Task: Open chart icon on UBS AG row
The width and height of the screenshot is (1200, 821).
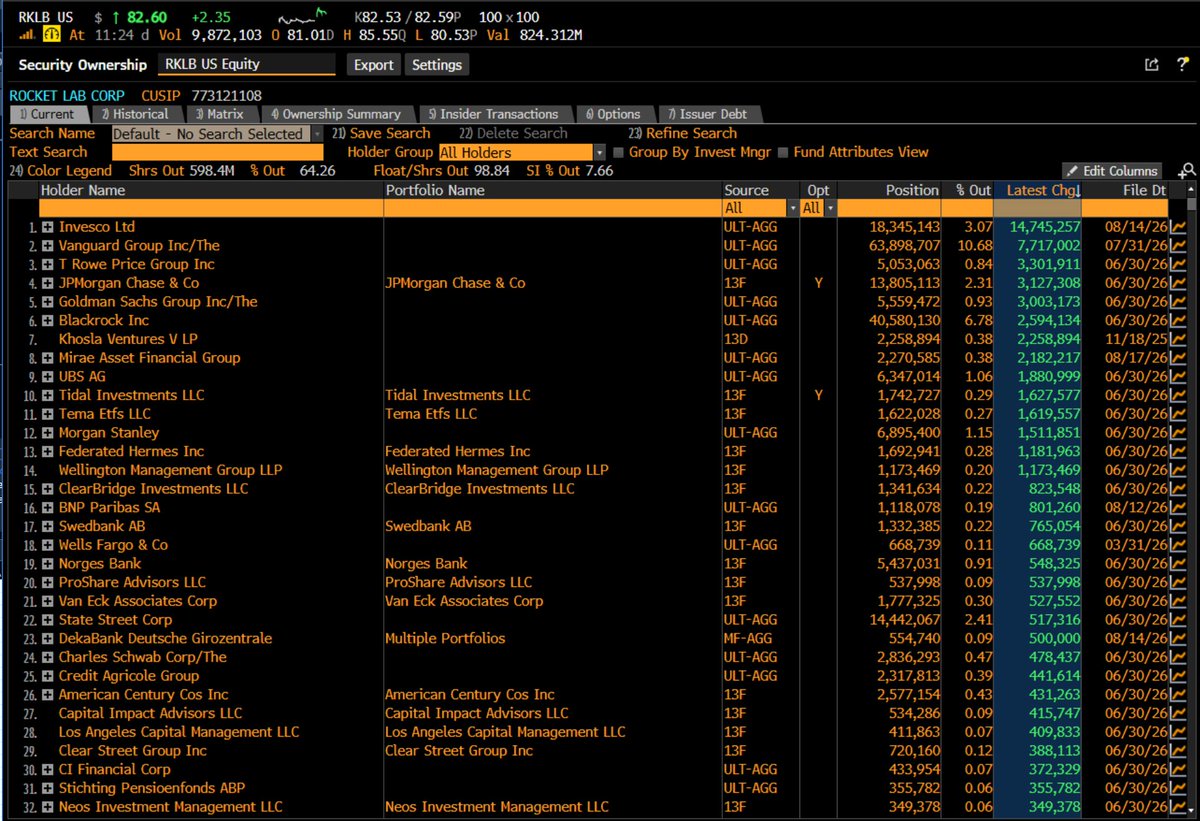Action: tap(1178, 377)
